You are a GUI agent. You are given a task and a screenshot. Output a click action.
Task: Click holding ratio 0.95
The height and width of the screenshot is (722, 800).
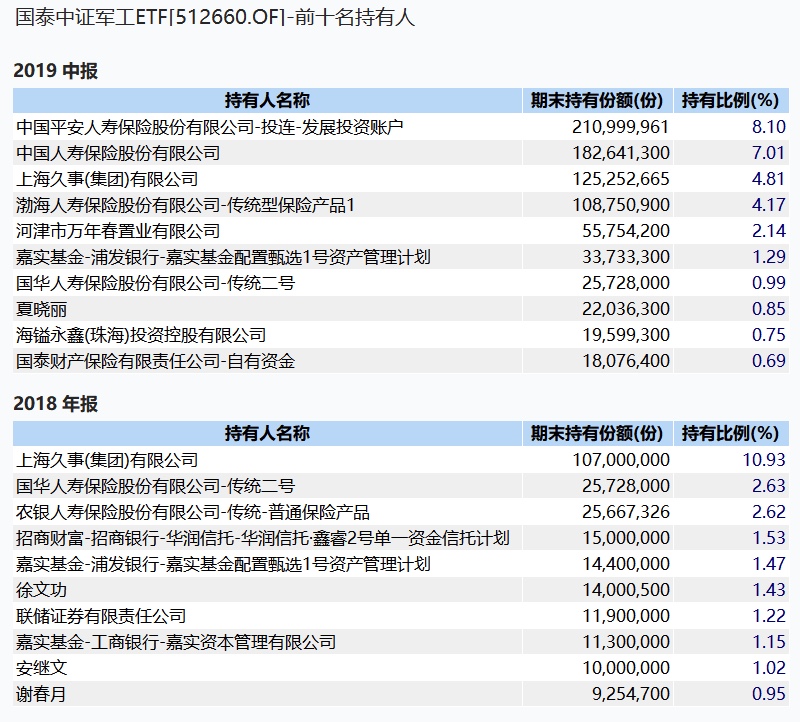click(x=768, y=694)
